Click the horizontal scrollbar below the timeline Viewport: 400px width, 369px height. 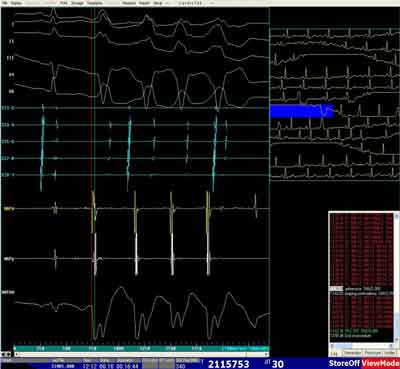(141, 354)
